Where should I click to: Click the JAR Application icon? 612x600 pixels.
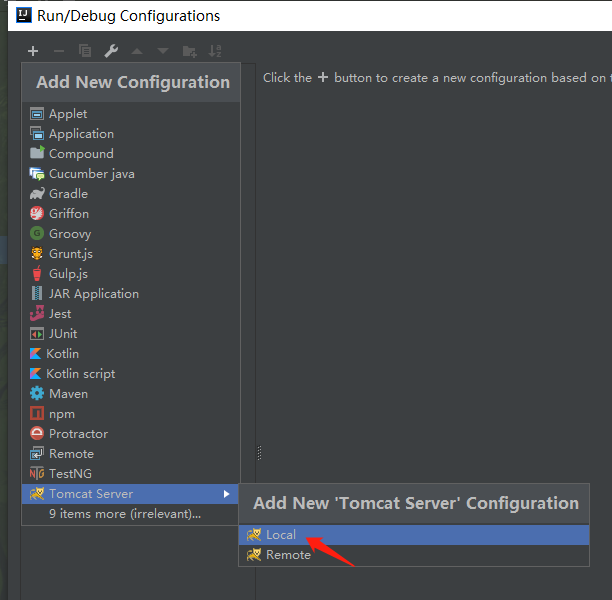[x=37, y=294]
